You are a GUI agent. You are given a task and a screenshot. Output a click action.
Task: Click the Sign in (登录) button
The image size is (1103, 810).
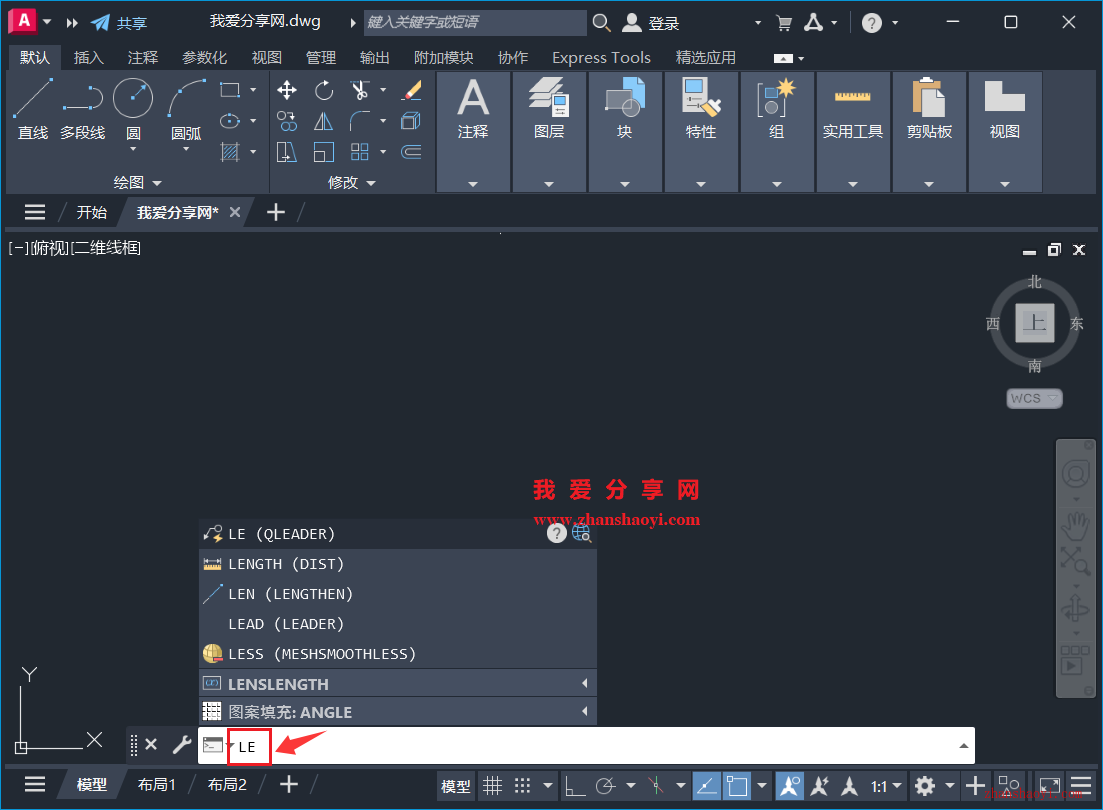pyautogui.click(x=651, y=23)
